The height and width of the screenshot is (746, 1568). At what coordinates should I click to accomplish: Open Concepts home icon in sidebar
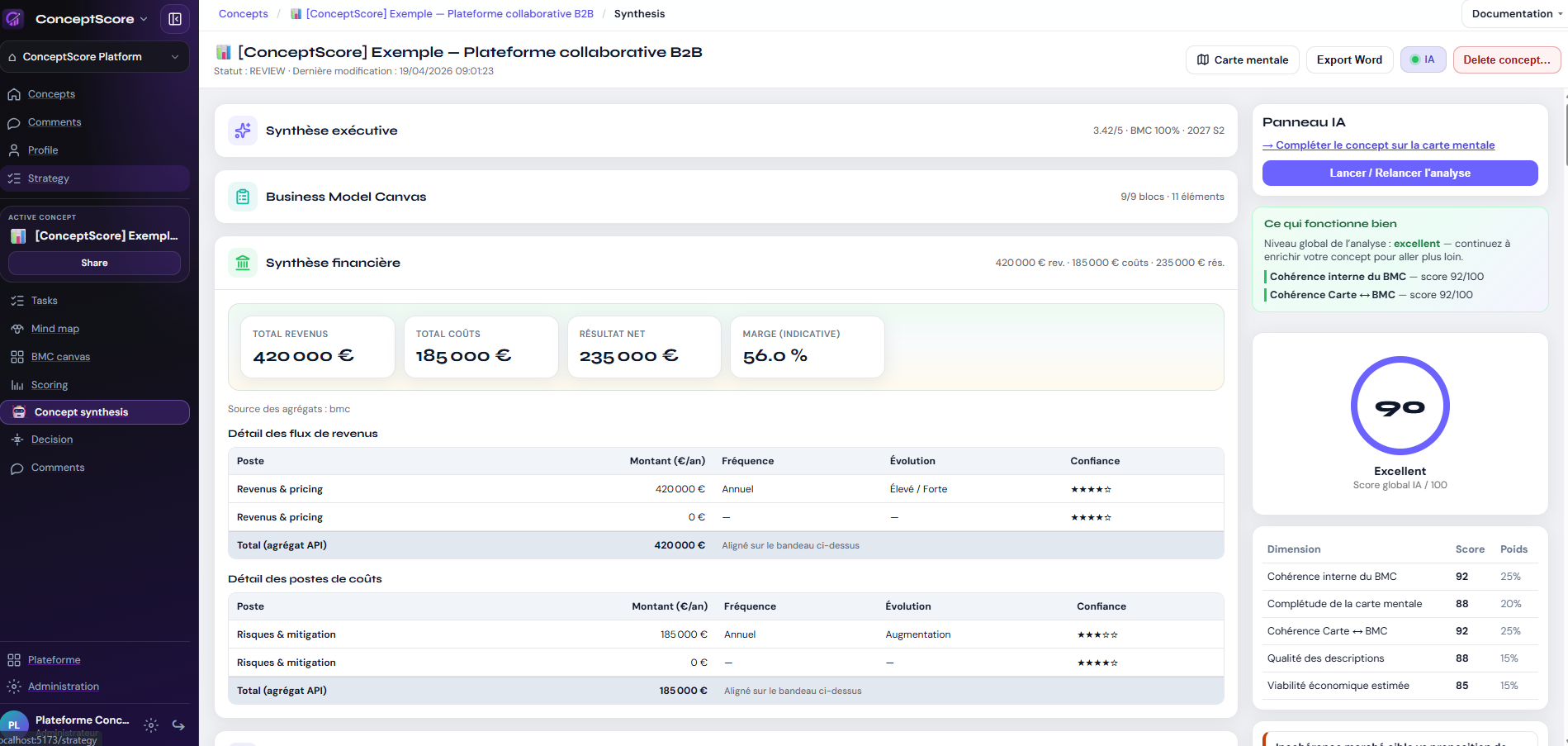[x=14, y=94]
